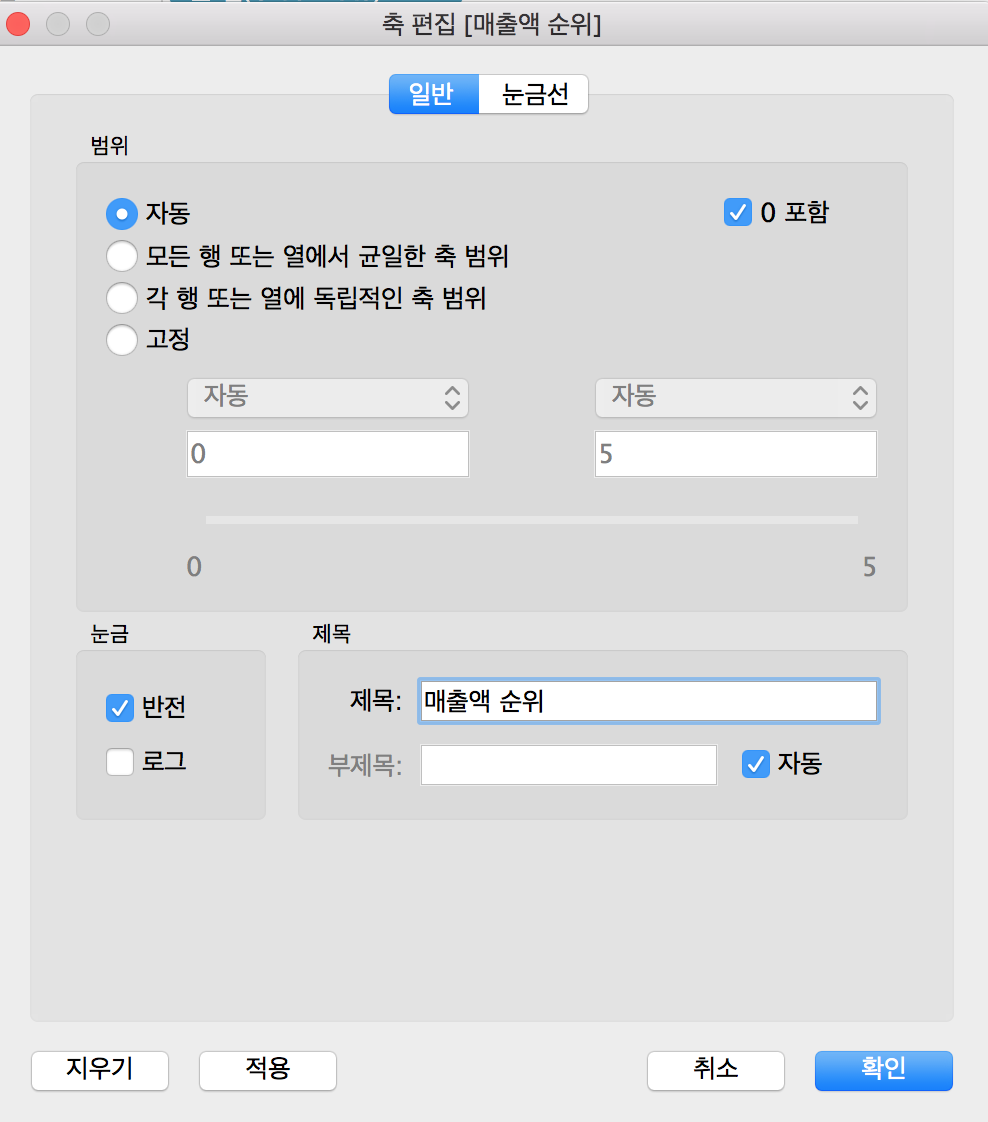The width and height of the screenshot is (988, 1122).
Task: Uncheck the 자동 subtitle checkbox
Action: tap(755, 764)
